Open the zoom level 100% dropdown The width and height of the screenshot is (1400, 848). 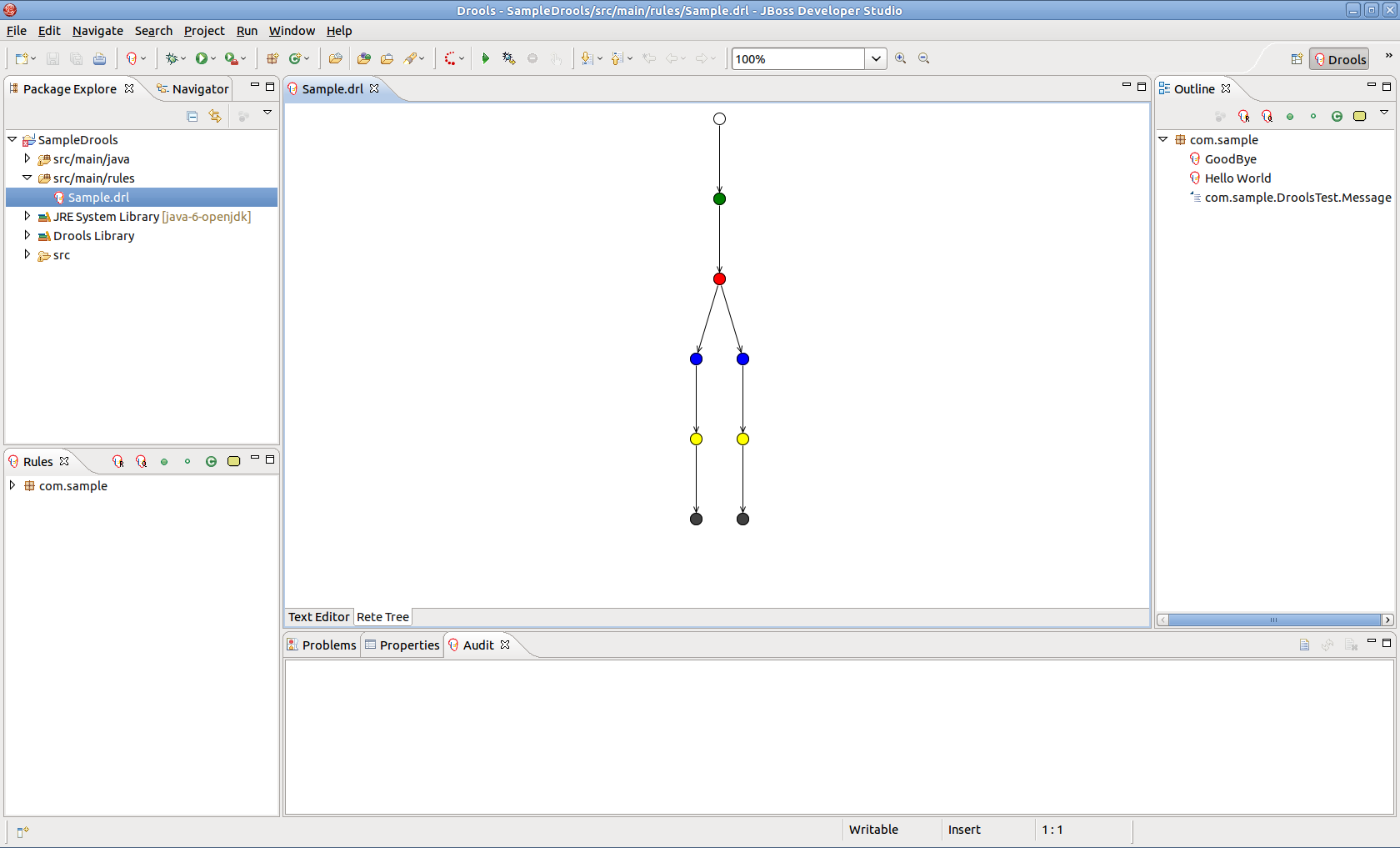coord(876,59)
